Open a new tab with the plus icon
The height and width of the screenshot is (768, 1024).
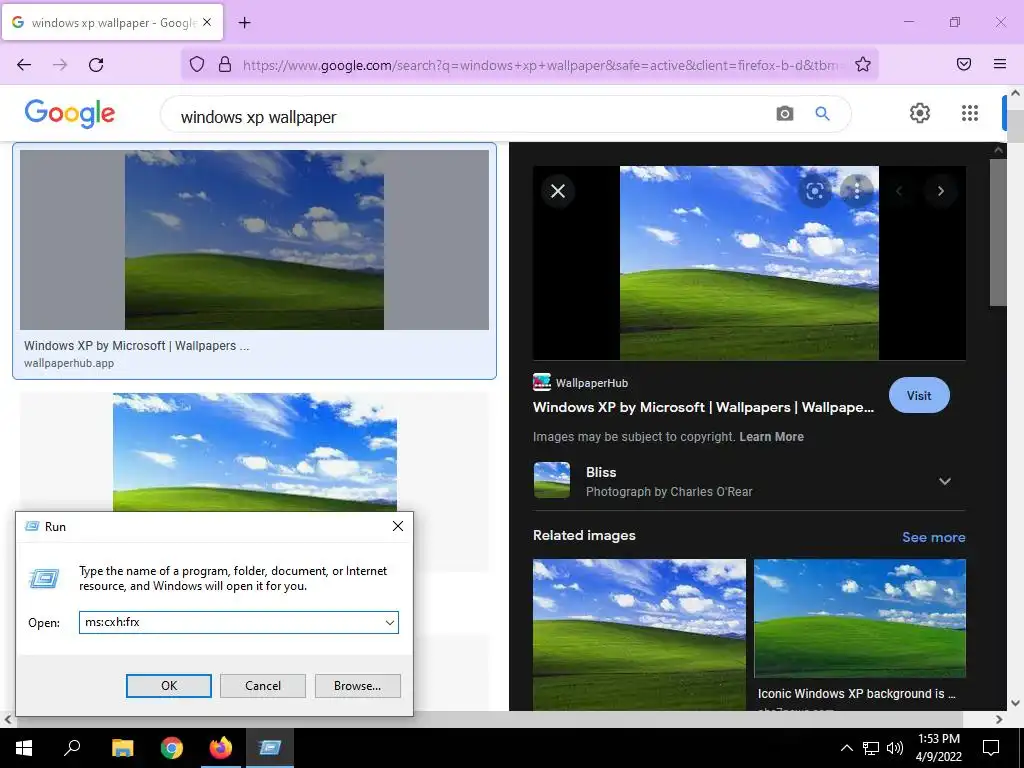click(x=244, y=23)
